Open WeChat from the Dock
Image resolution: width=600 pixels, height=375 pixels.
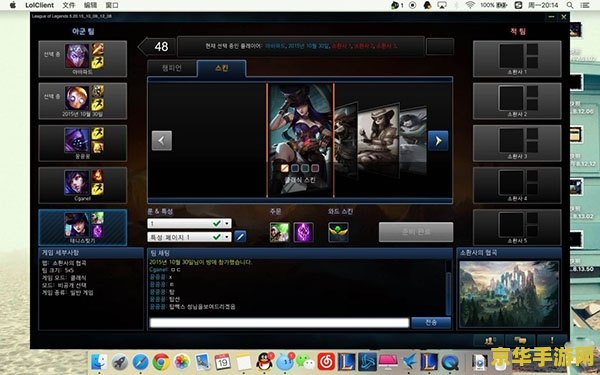tap(305, 362)
